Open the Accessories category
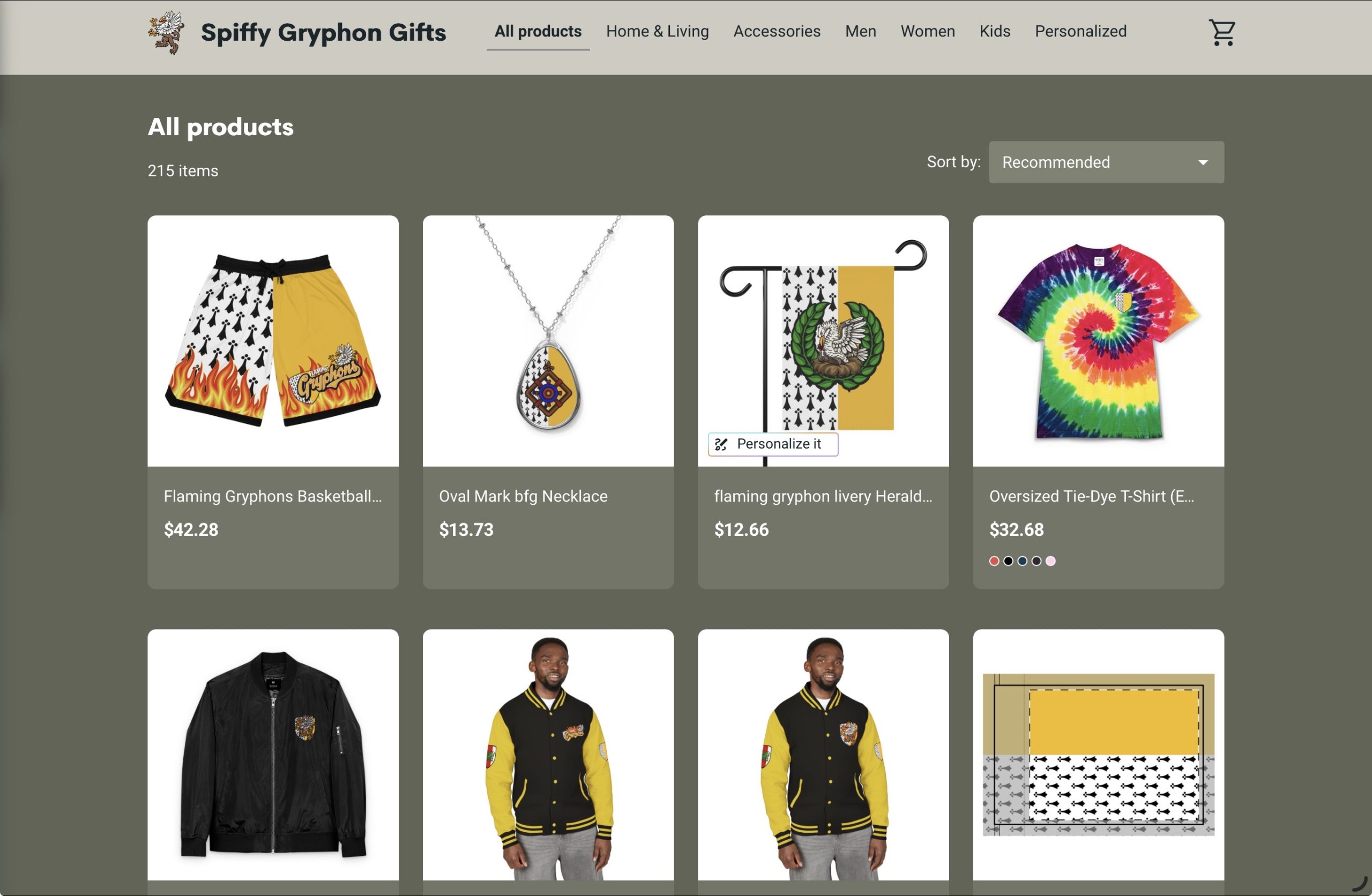1372x896 pixels. 777,31
